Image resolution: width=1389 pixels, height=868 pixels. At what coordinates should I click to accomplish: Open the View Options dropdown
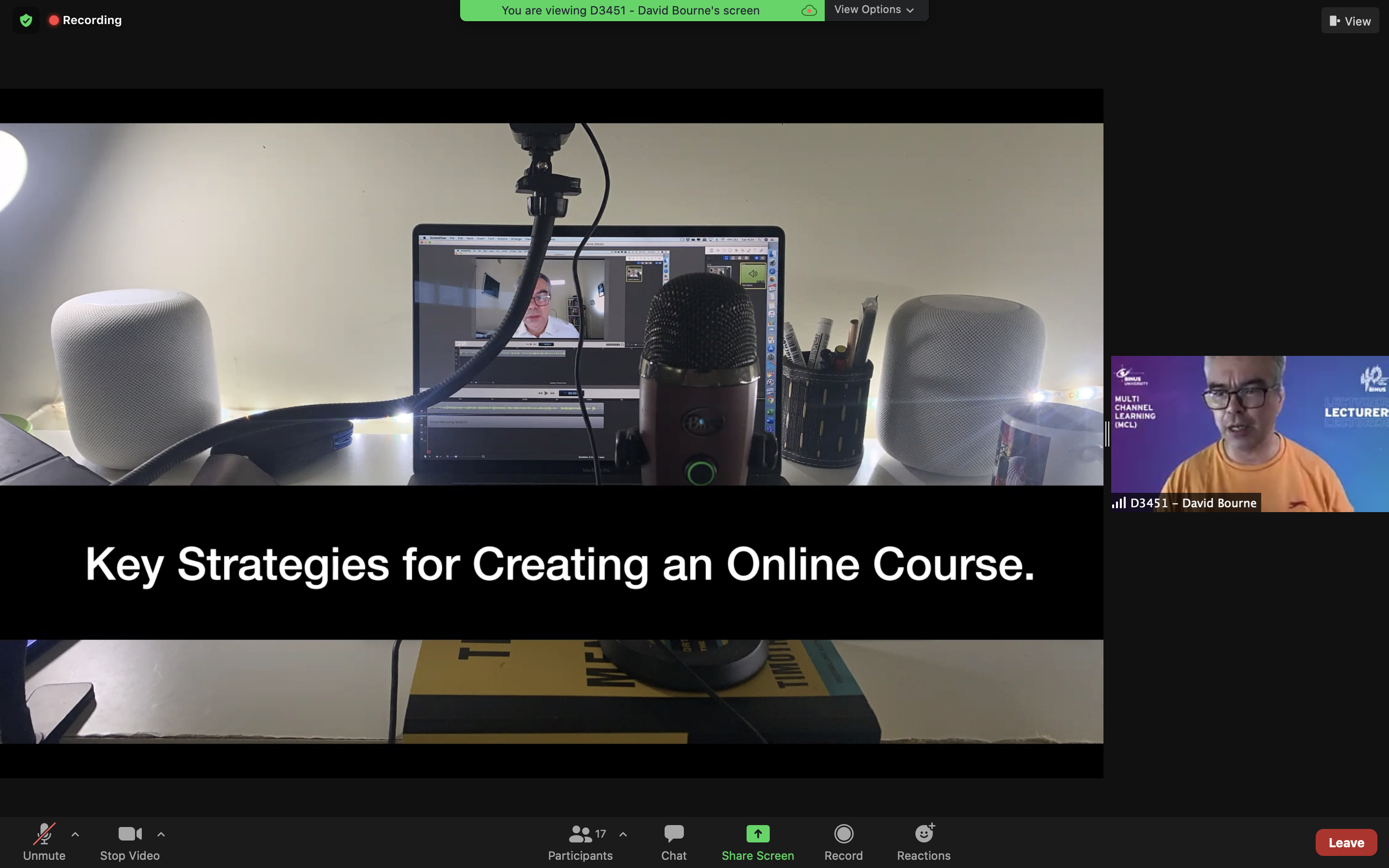(873, 10)
